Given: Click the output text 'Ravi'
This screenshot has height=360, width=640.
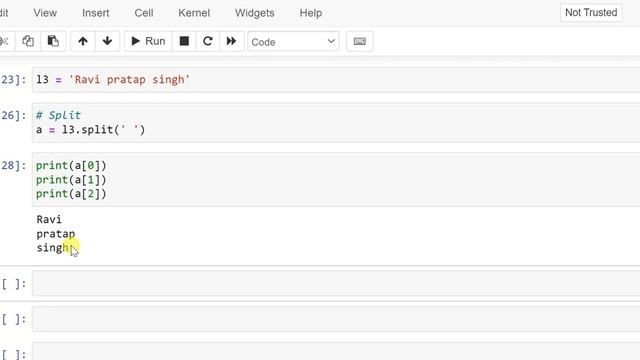Looking at the screenshot, I should click(49, 220).
